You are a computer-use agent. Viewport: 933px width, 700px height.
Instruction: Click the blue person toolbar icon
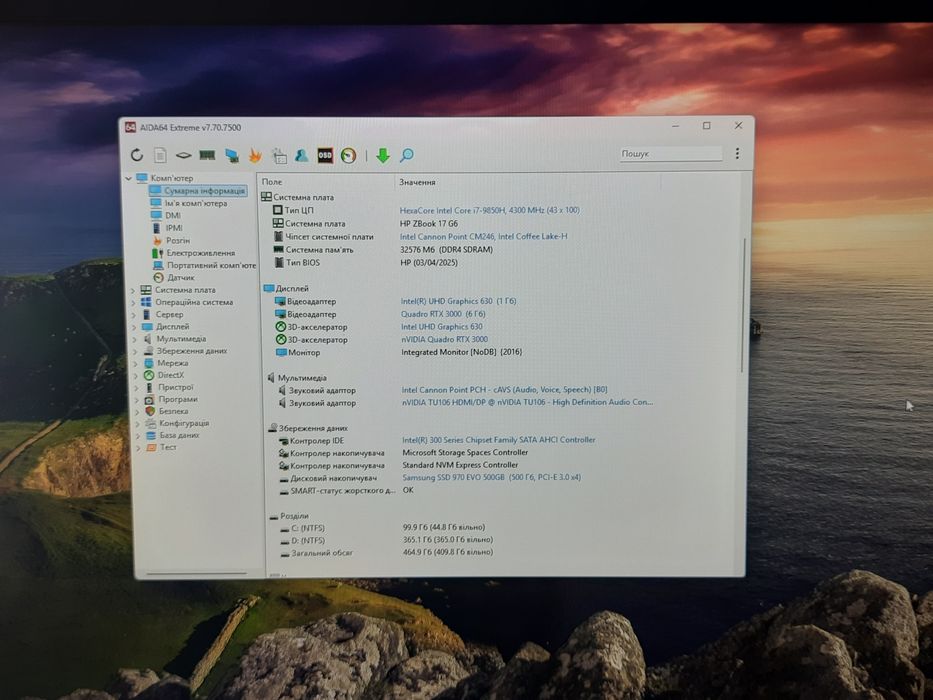click(x=302, y=155)
